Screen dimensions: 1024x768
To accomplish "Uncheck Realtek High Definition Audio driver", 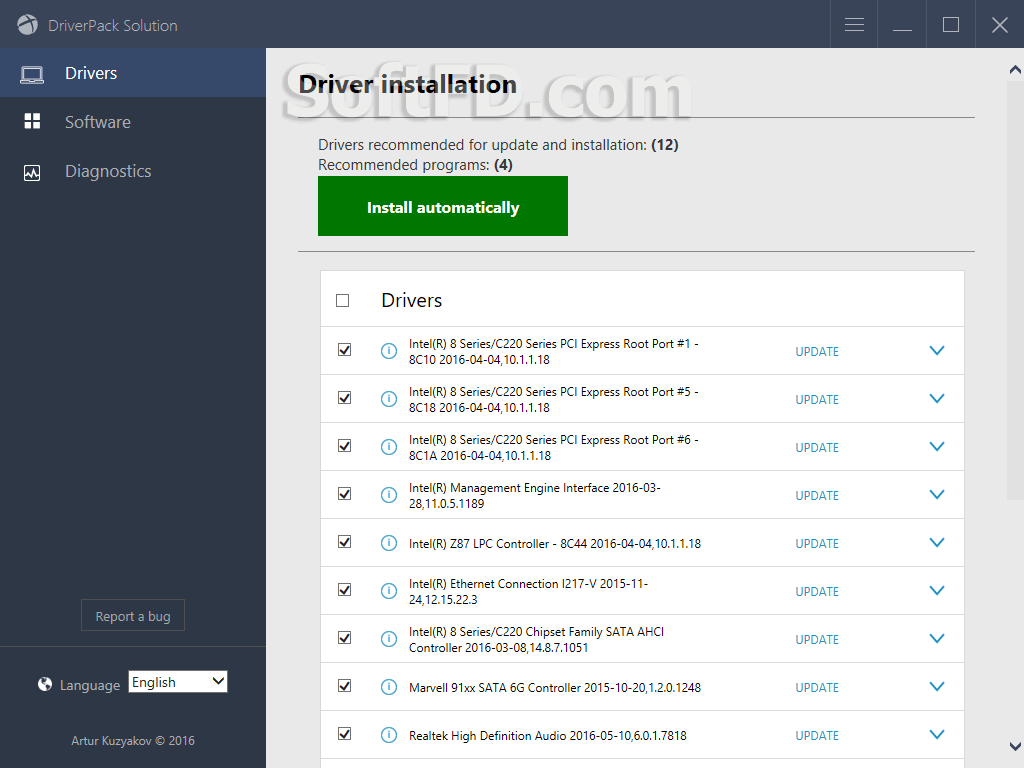I will pos(344,734).
